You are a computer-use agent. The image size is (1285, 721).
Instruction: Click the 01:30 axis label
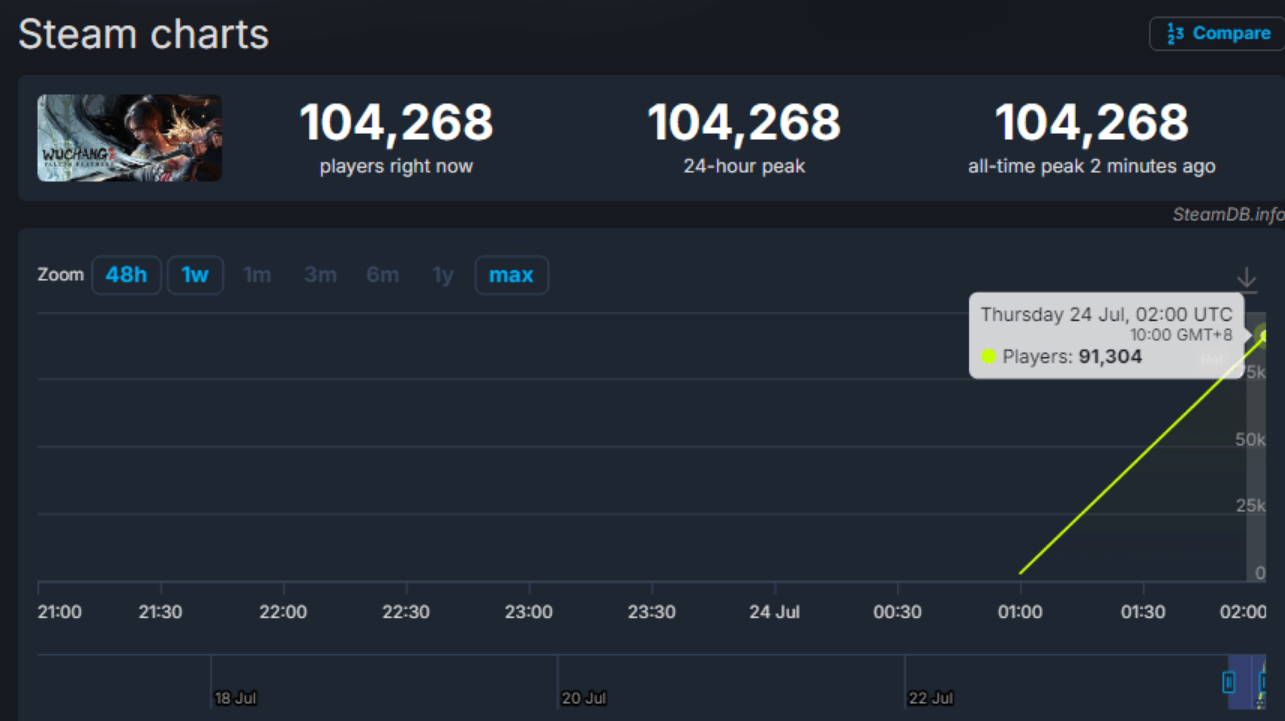click(1143, 612)
